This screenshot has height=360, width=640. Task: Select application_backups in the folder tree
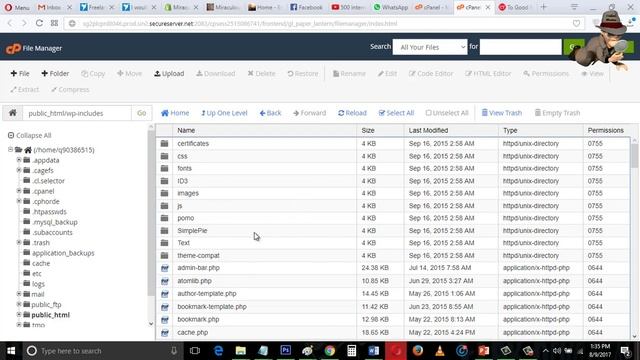click(x=63, y=253)
